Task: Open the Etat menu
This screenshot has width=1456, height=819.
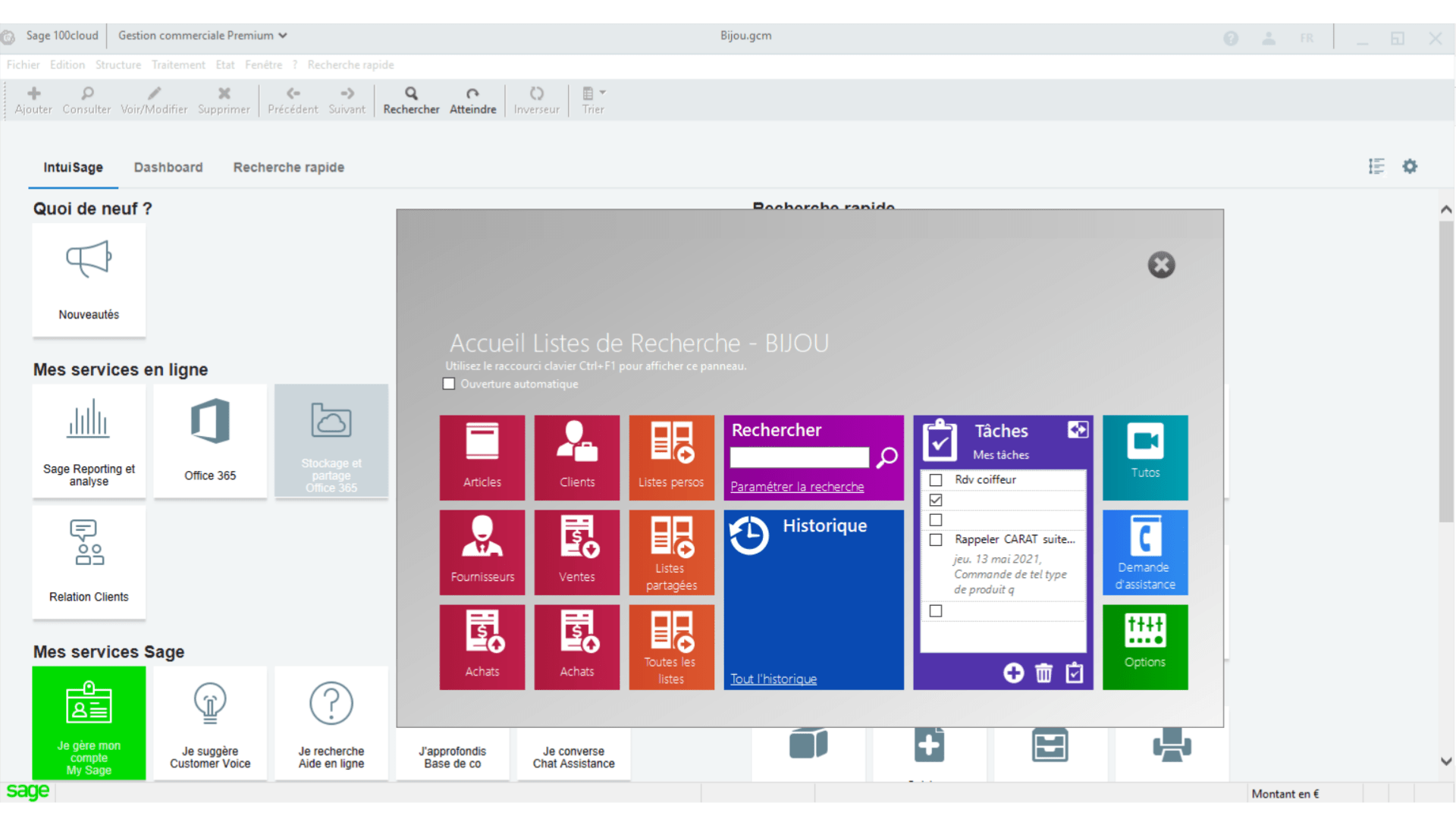Action: click(x=225, y=65)
